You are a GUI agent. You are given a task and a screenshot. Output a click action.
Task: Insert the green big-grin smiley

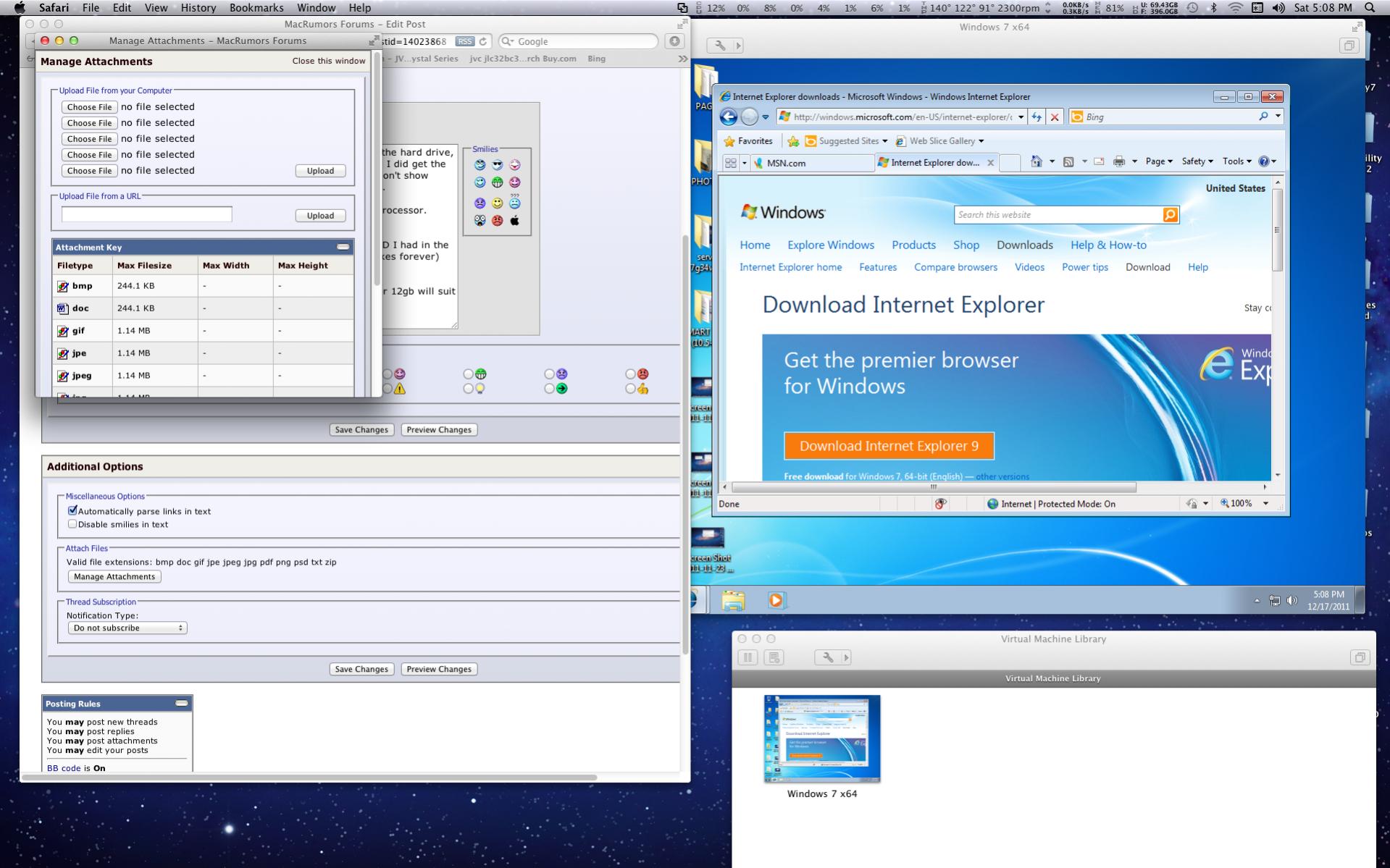click(x=497, y=182)
